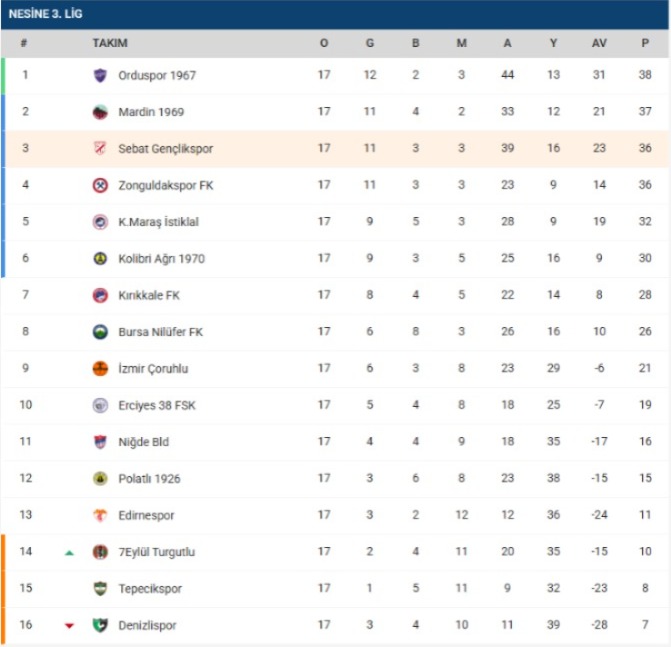Viewport: 671px width, 647px height.
Task: Click the NESİNE 3. LİG header title
Action: coord(45,14)
